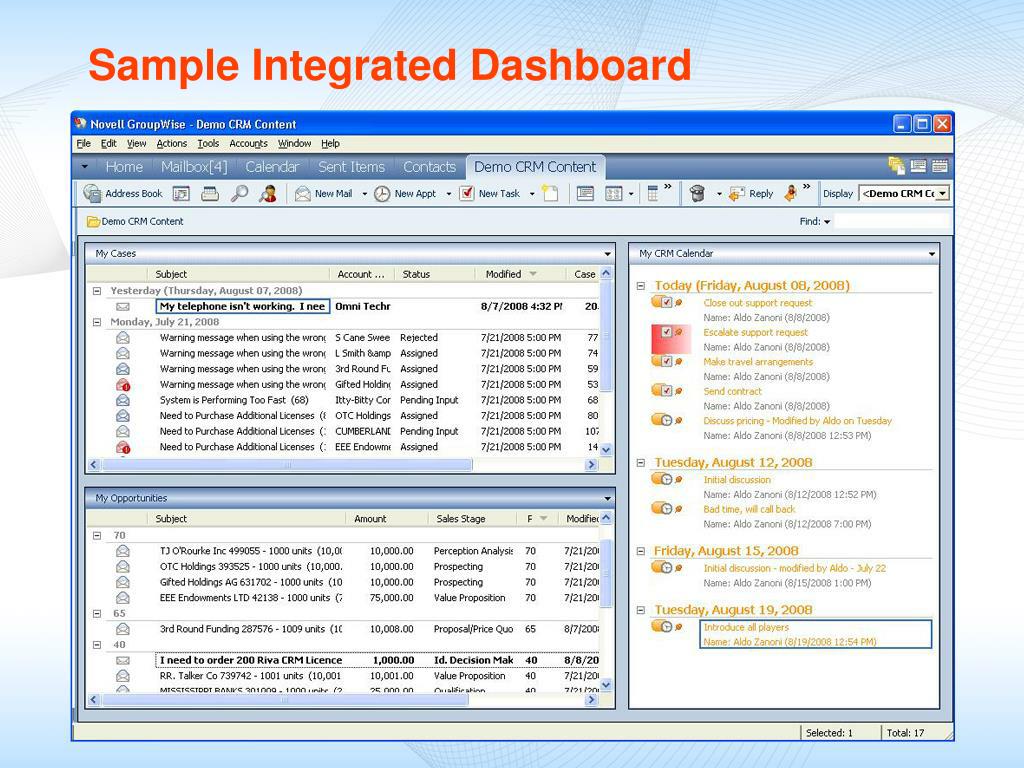Check off Close out support request task

[665, 302]
